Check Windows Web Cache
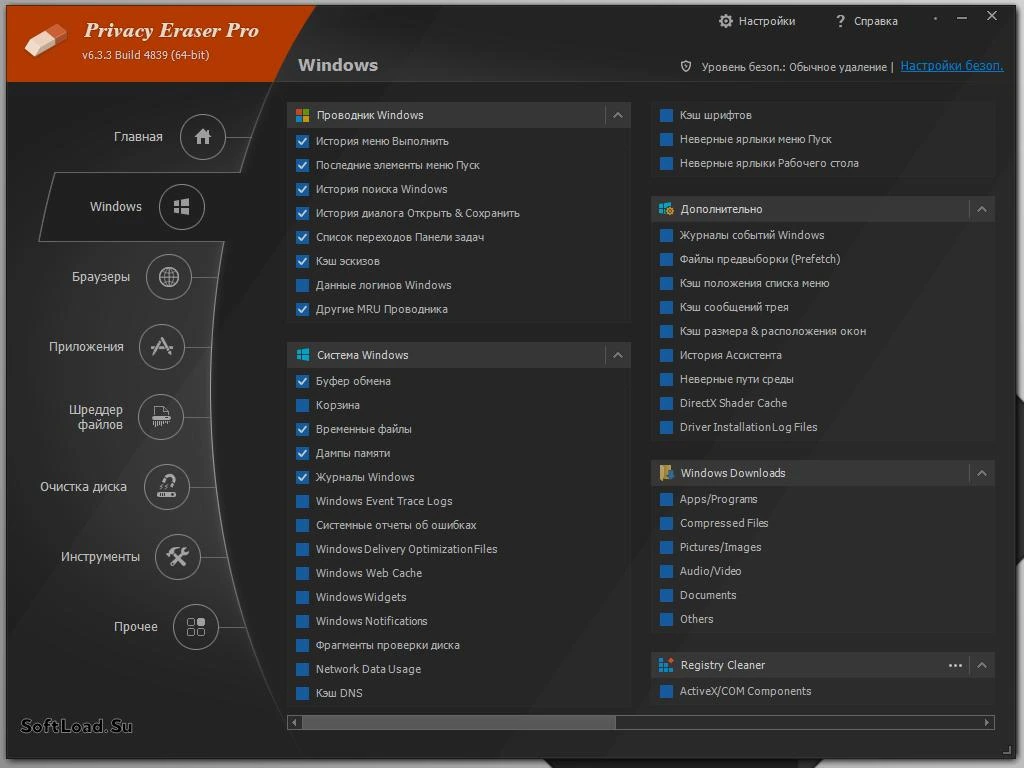 pyautogui.click(x=302, y=573)
